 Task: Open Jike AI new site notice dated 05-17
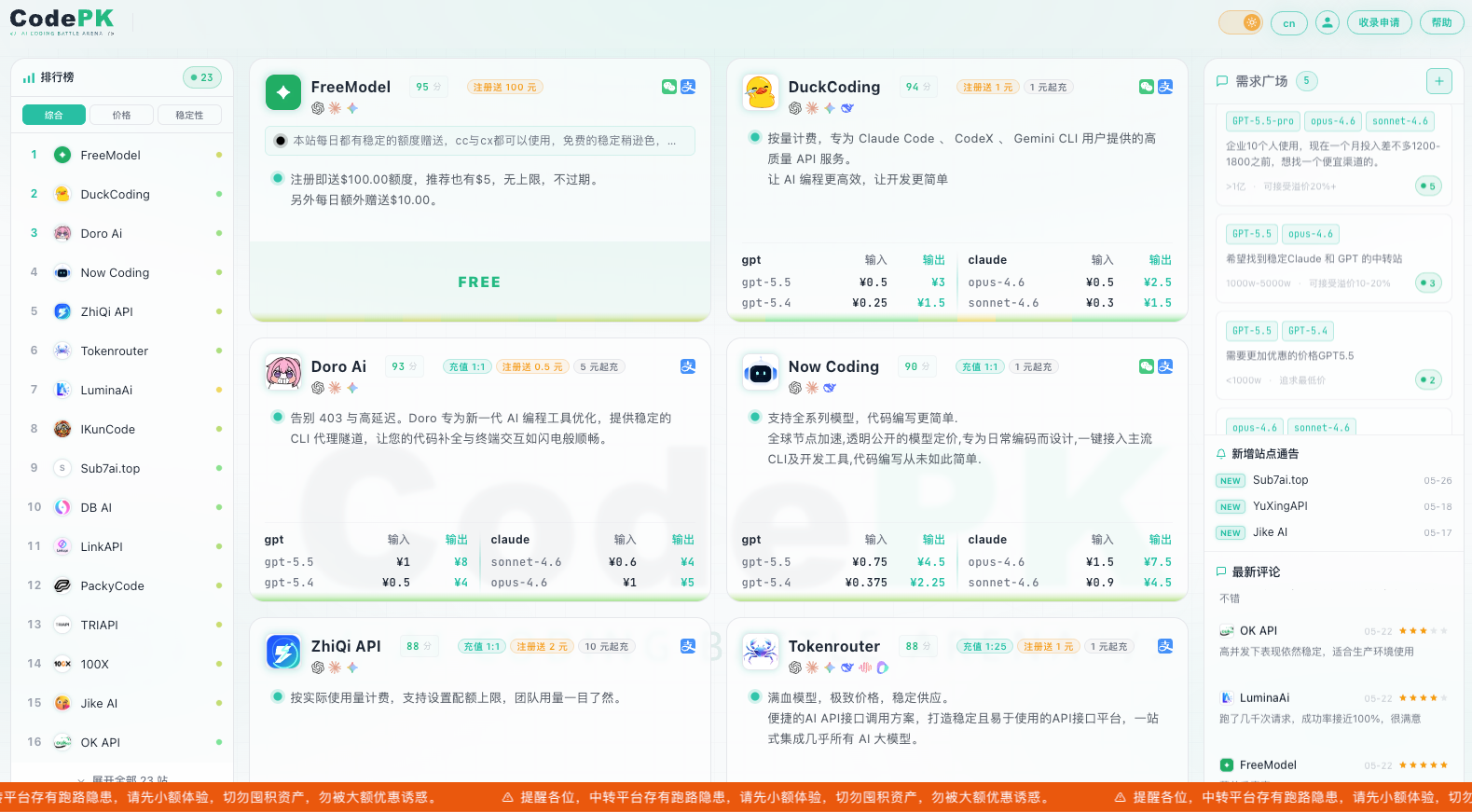(x=1334, y=532)
